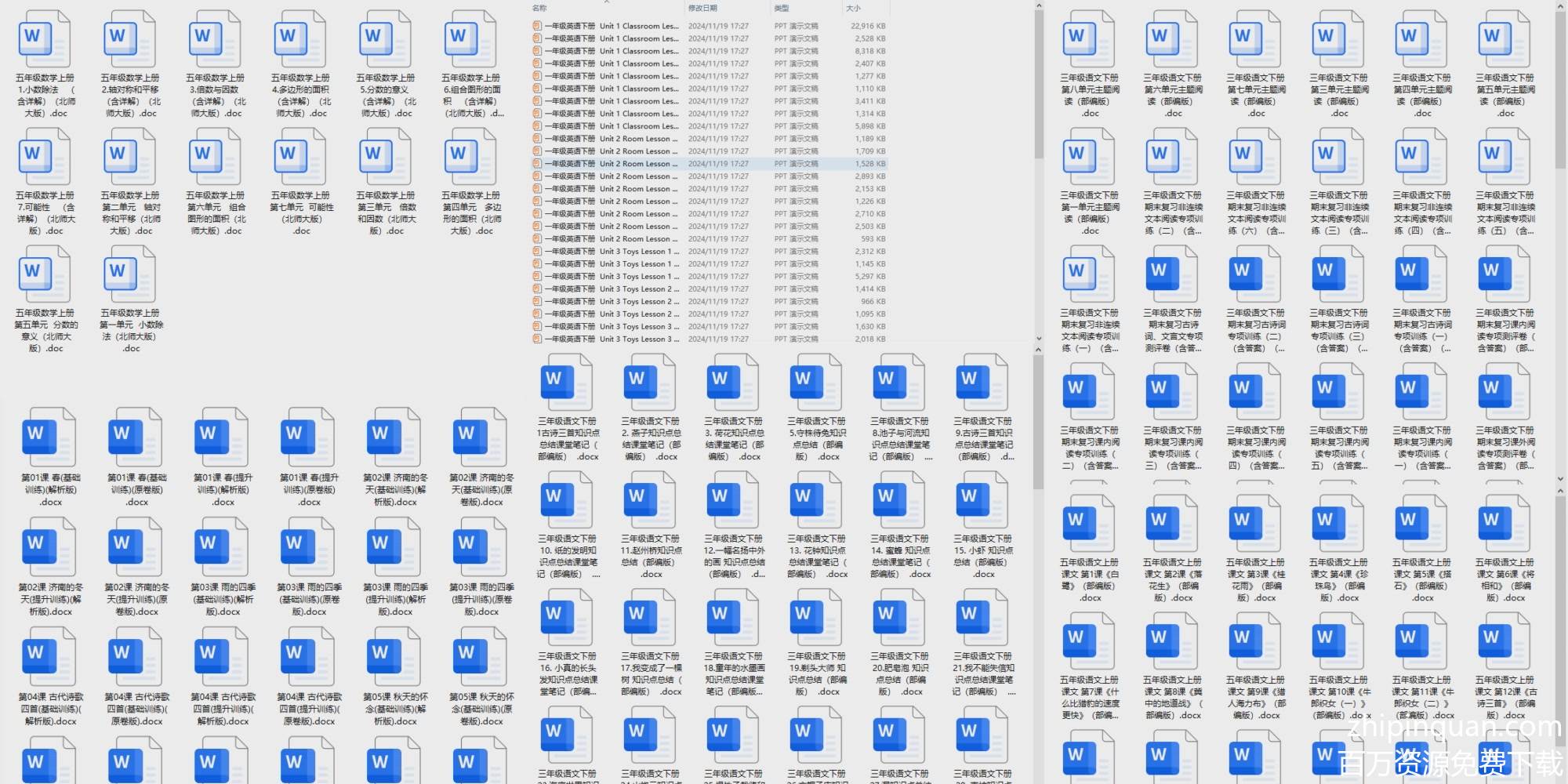This screenshot has height=784, width=1568.
Task: Select 五年级数学上册 第七单元 可能性 document
Action: point(301,158)
